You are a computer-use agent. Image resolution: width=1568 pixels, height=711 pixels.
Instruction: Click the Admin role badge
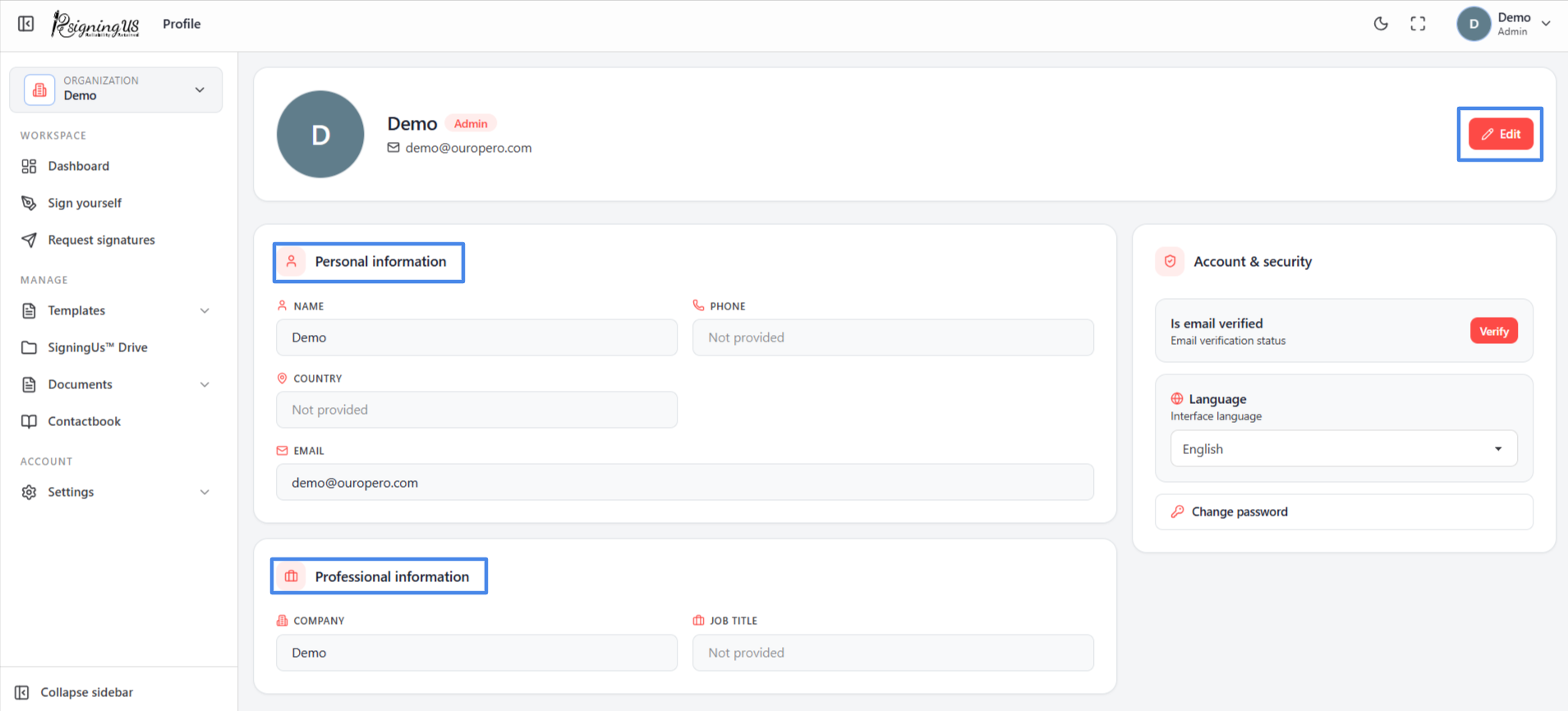[x=471, y=123]
